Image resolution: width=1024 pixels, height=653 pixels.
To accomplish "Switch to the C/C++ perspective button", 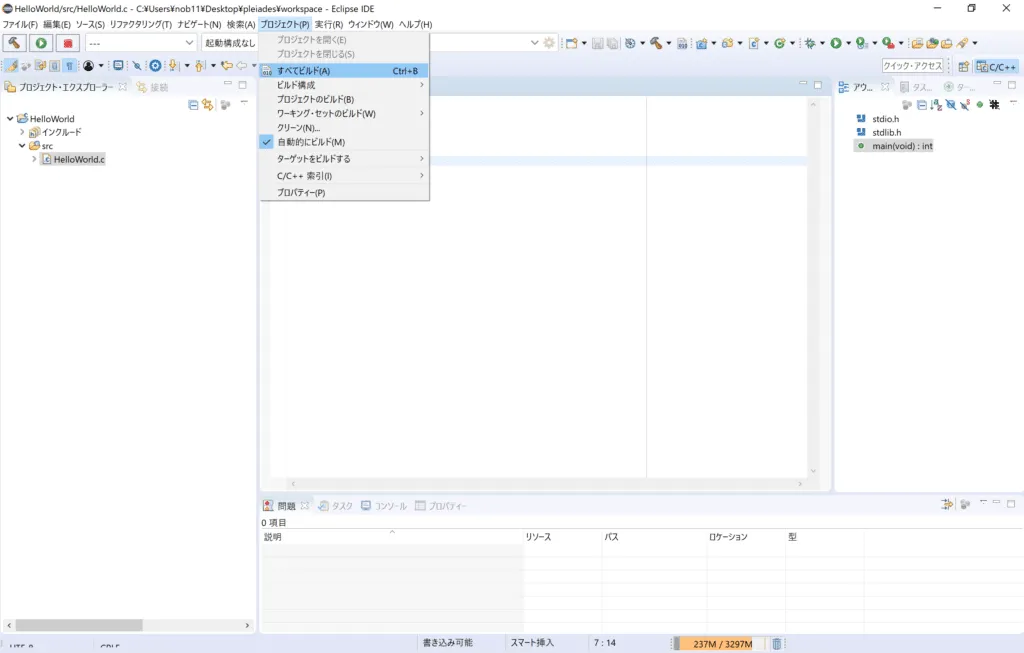I will point(996,67).
